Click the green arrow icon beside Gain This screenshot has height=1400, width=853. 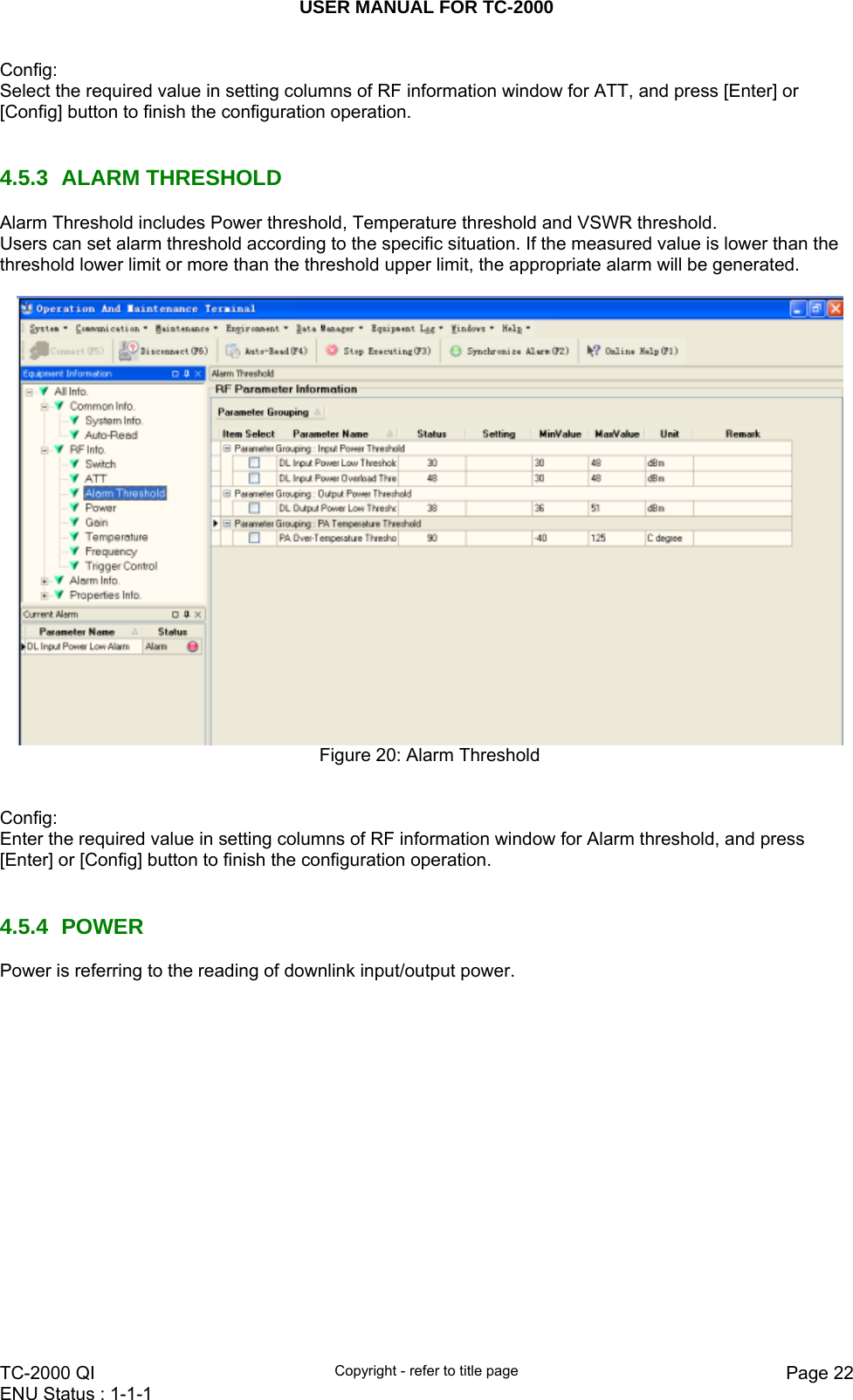pos(74,522)
